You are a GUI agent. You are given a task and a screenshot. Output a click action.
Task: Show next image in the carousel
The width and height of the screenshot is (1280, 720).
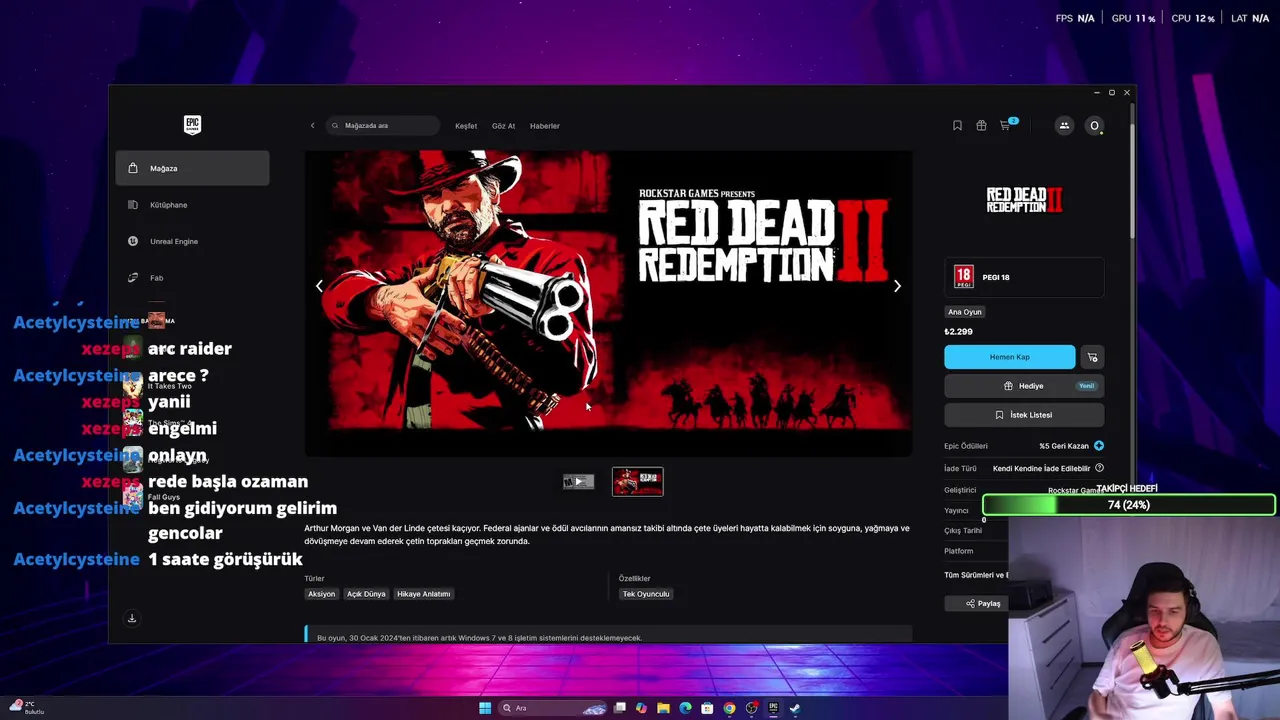coord(897,286)
